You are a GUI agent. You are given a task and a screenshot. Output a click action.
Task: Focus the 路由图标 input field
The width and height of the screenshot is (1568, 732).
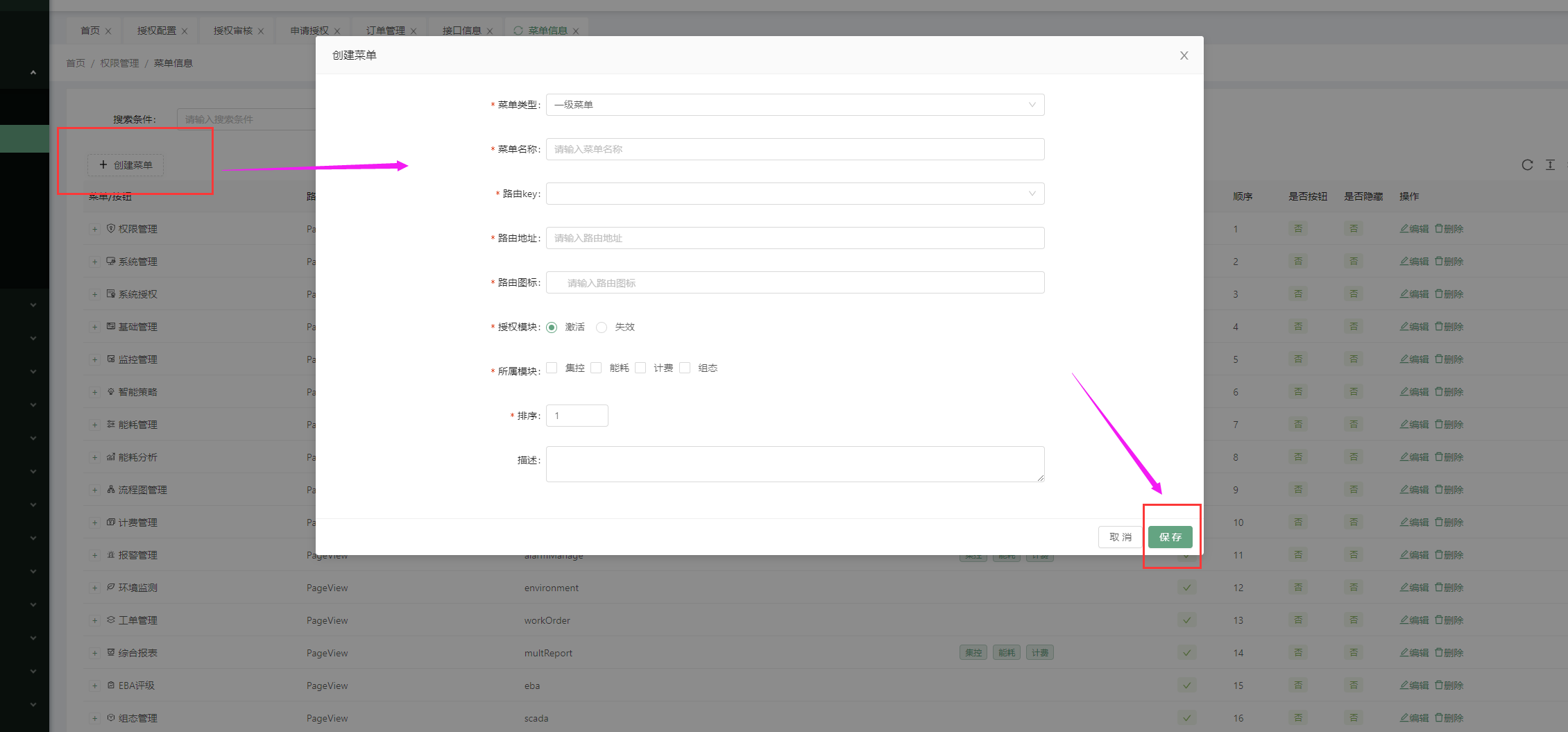[795, 282]
